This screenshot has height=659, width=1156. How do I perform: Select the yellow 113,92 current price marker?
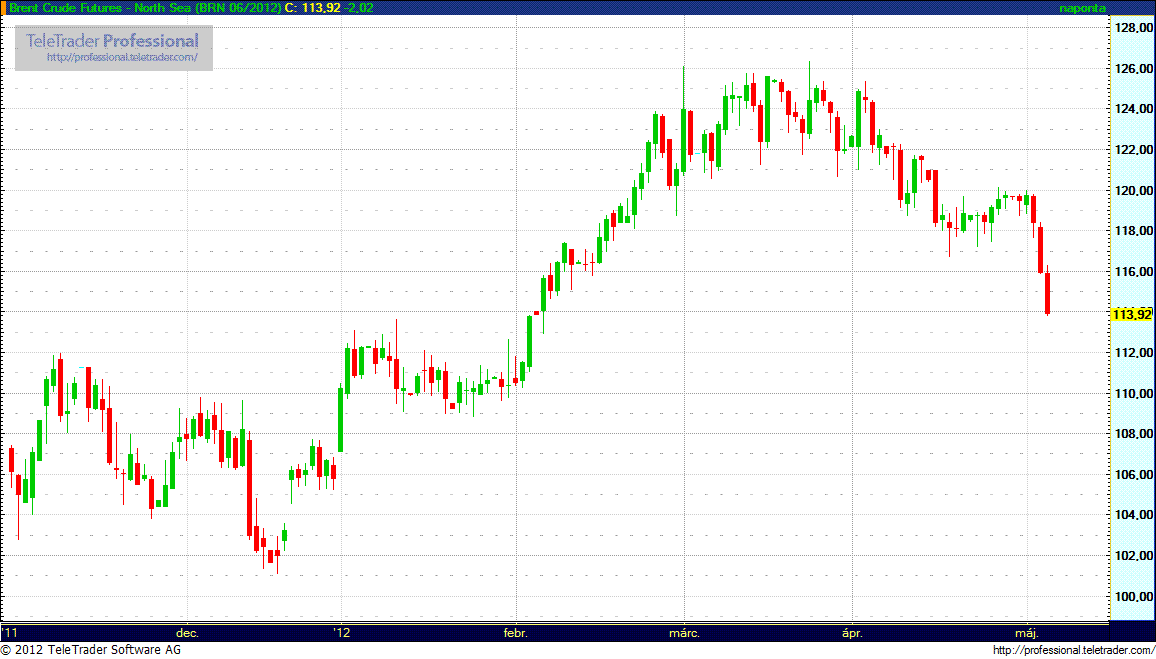(1132, 315)
